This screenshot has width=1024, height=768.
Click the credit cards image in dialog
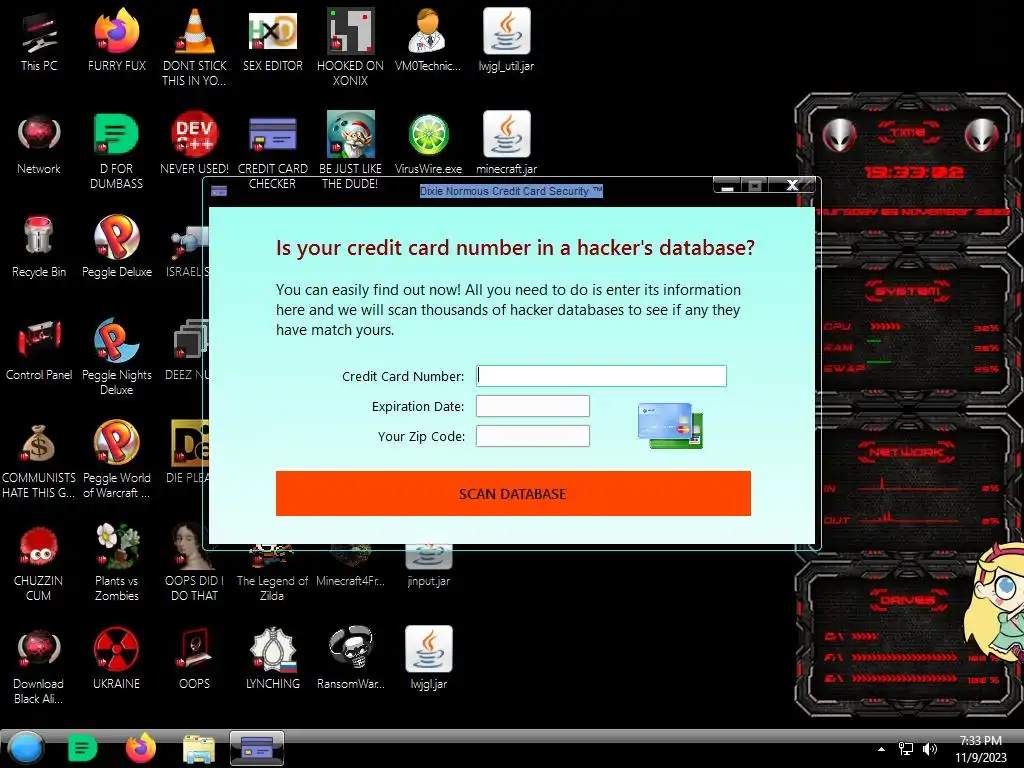[671, 426]
